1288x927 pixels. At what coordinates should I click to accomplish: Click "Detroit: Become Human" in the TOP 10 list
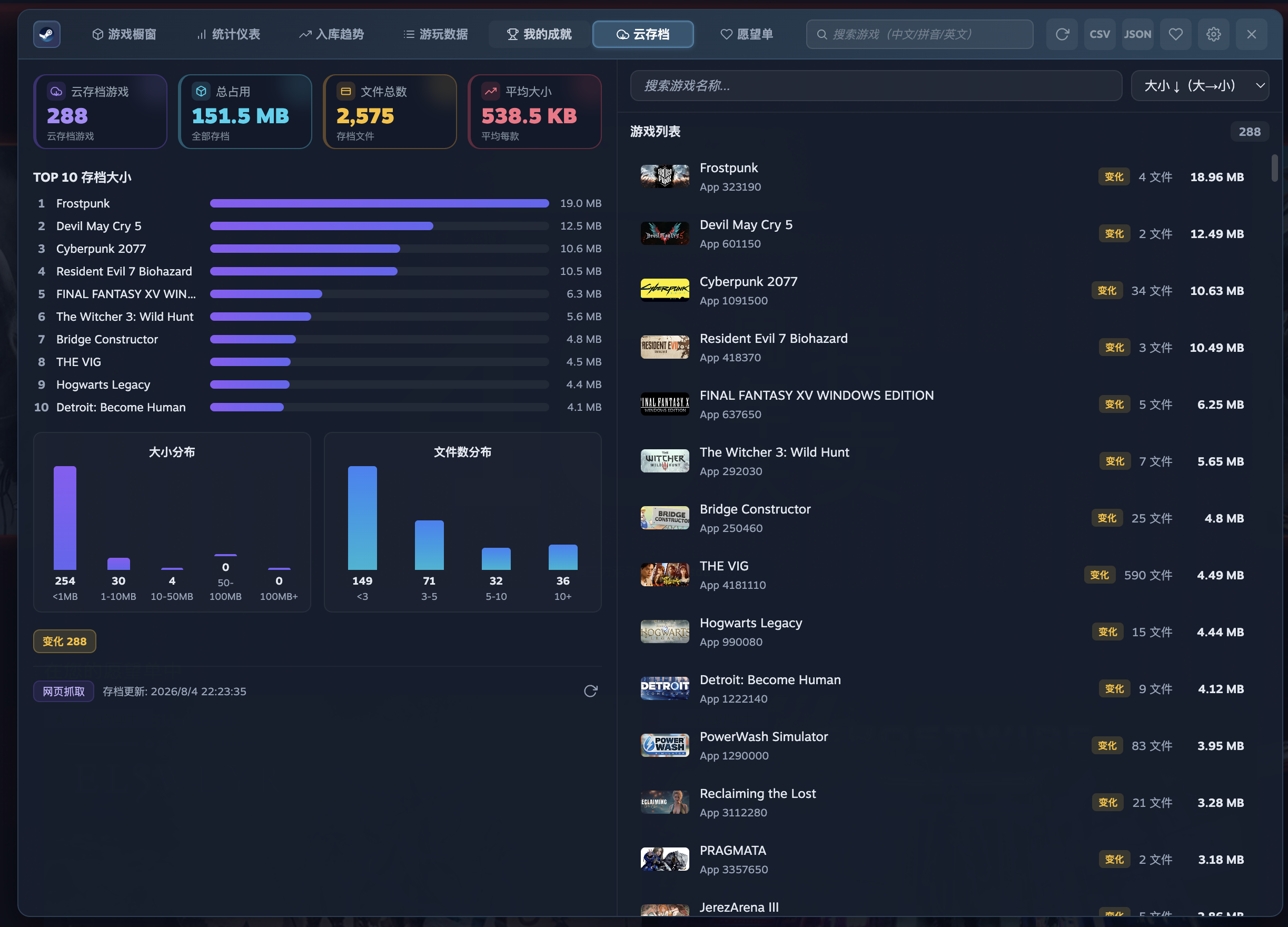(121, 407)
